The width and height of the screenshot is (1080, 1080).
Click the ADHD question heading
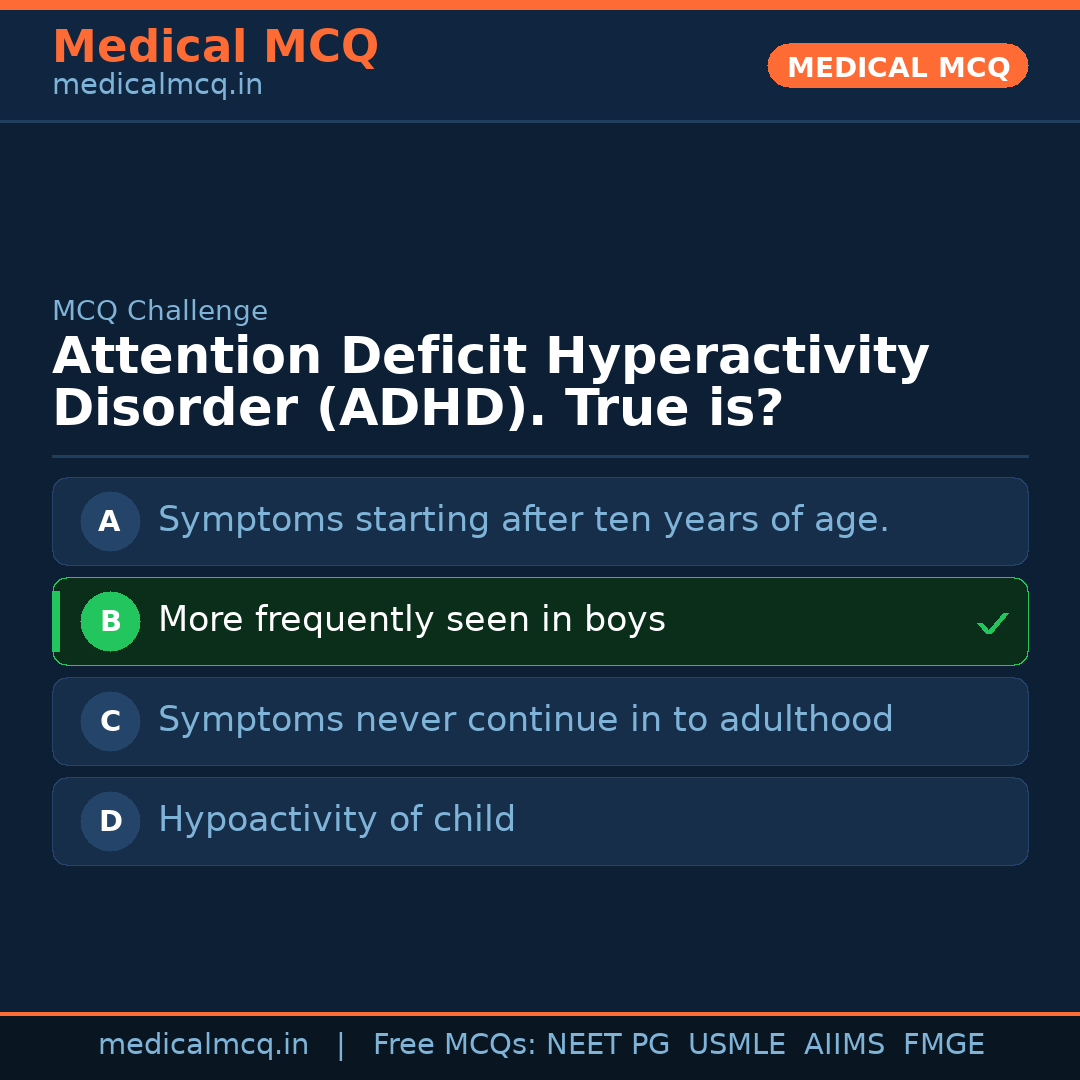(x=490, y=382)
